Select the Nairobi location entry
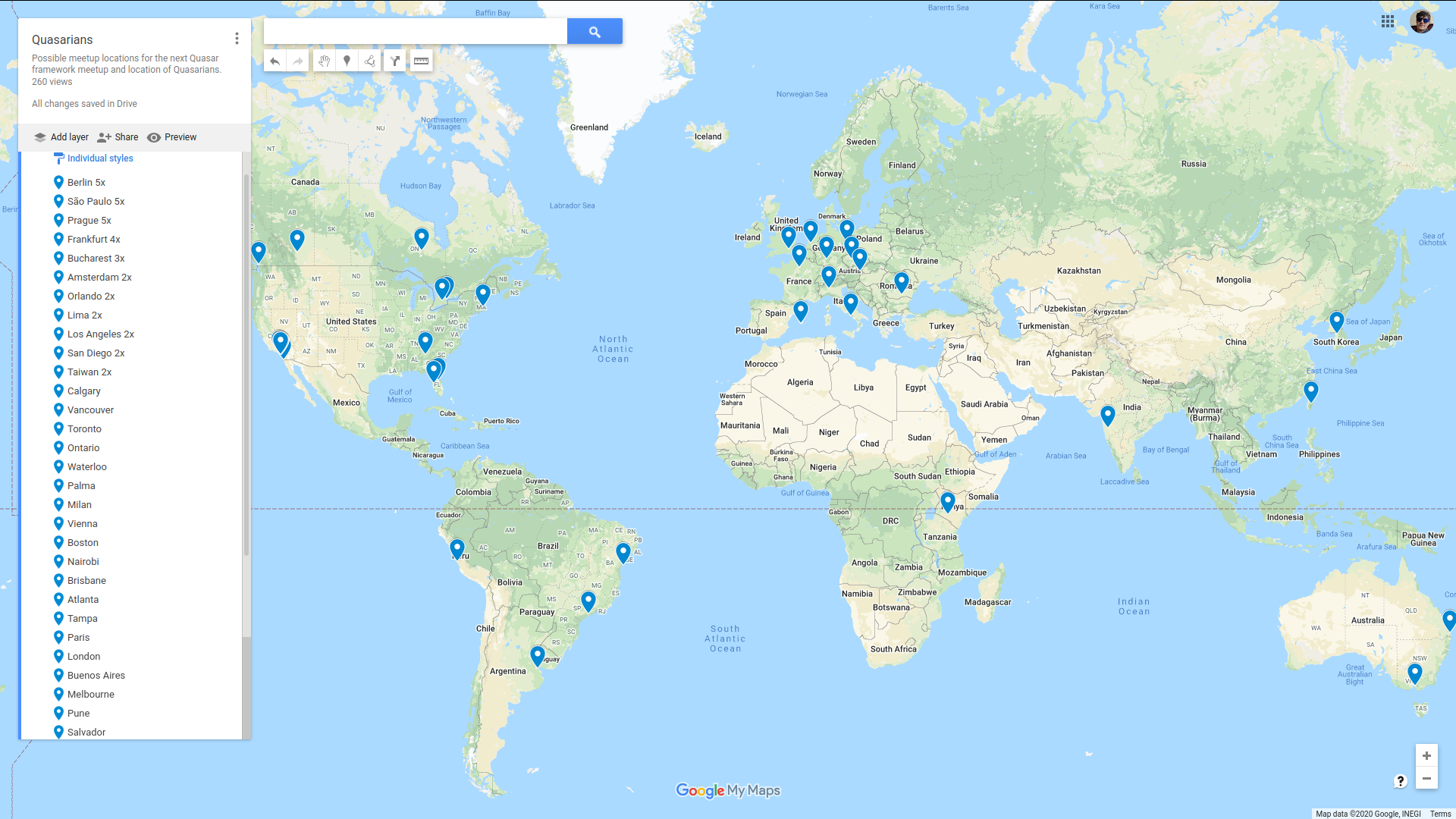This screenshot has height=819, width=1456. (83, 561)
